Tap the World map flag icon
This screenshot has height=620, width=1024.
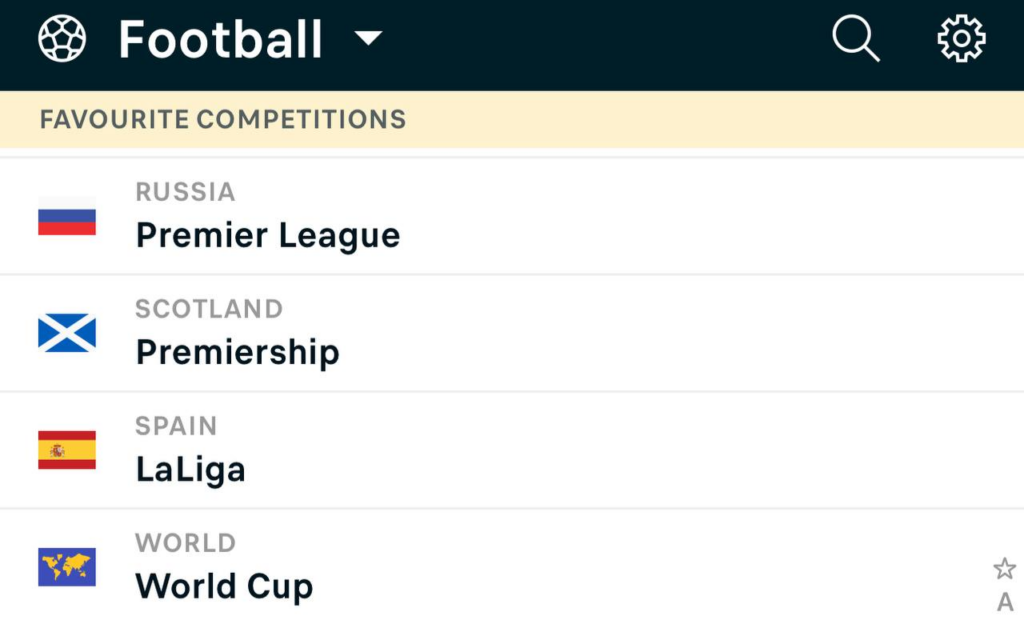(67, 567)
